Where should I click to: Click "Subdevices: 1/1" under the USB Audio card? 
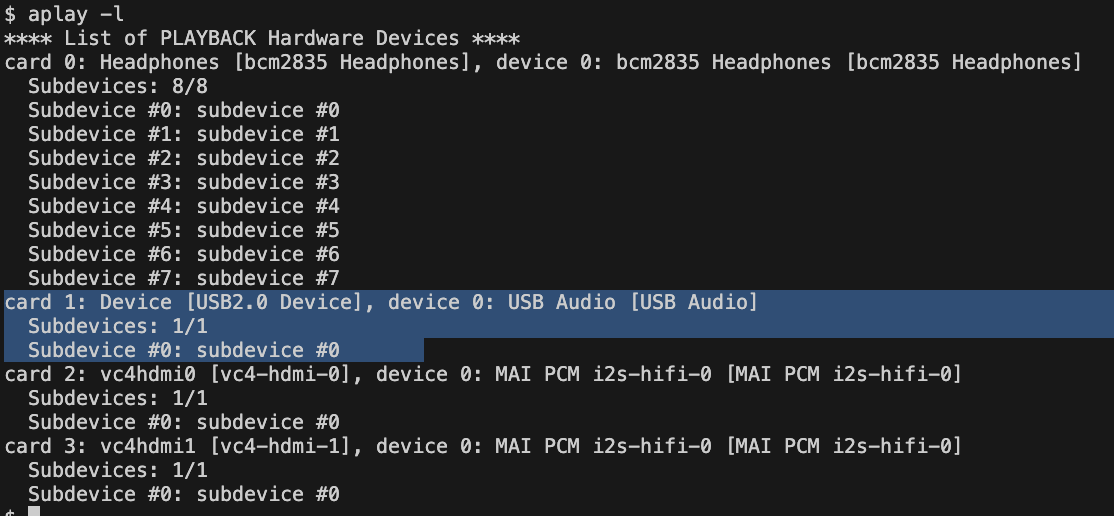[x=118, y=326]
